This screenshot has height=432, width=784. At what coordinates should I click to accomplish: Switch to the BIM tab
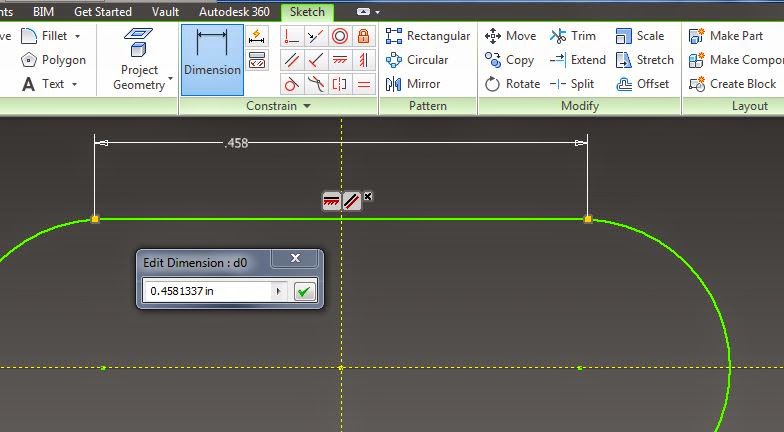coord(44,12)
